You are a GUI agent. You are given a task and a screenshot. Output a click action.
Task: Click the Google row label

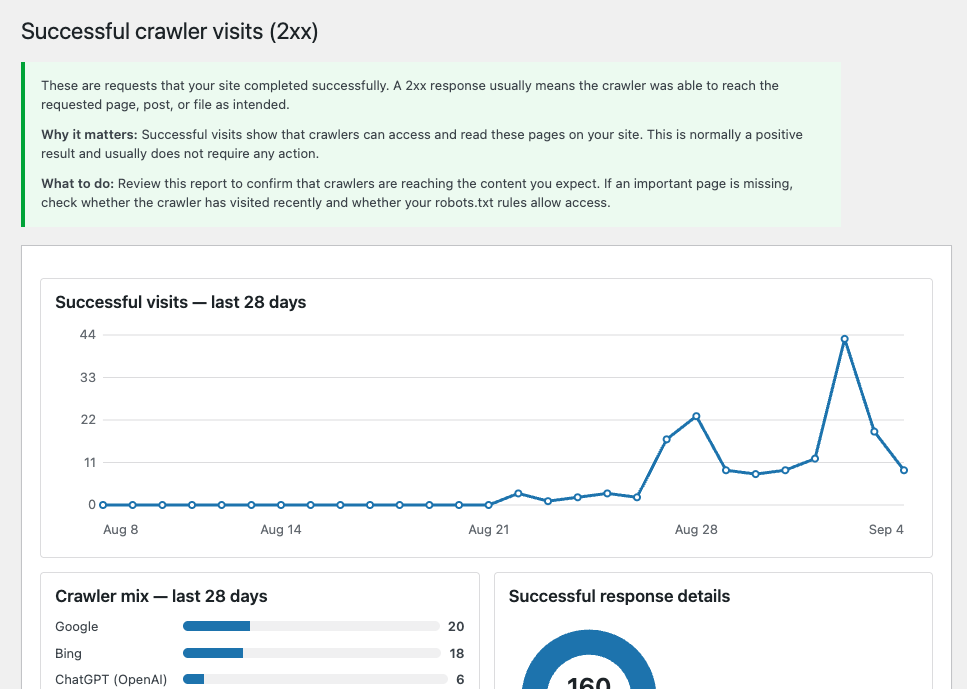(x=76, y=627)
